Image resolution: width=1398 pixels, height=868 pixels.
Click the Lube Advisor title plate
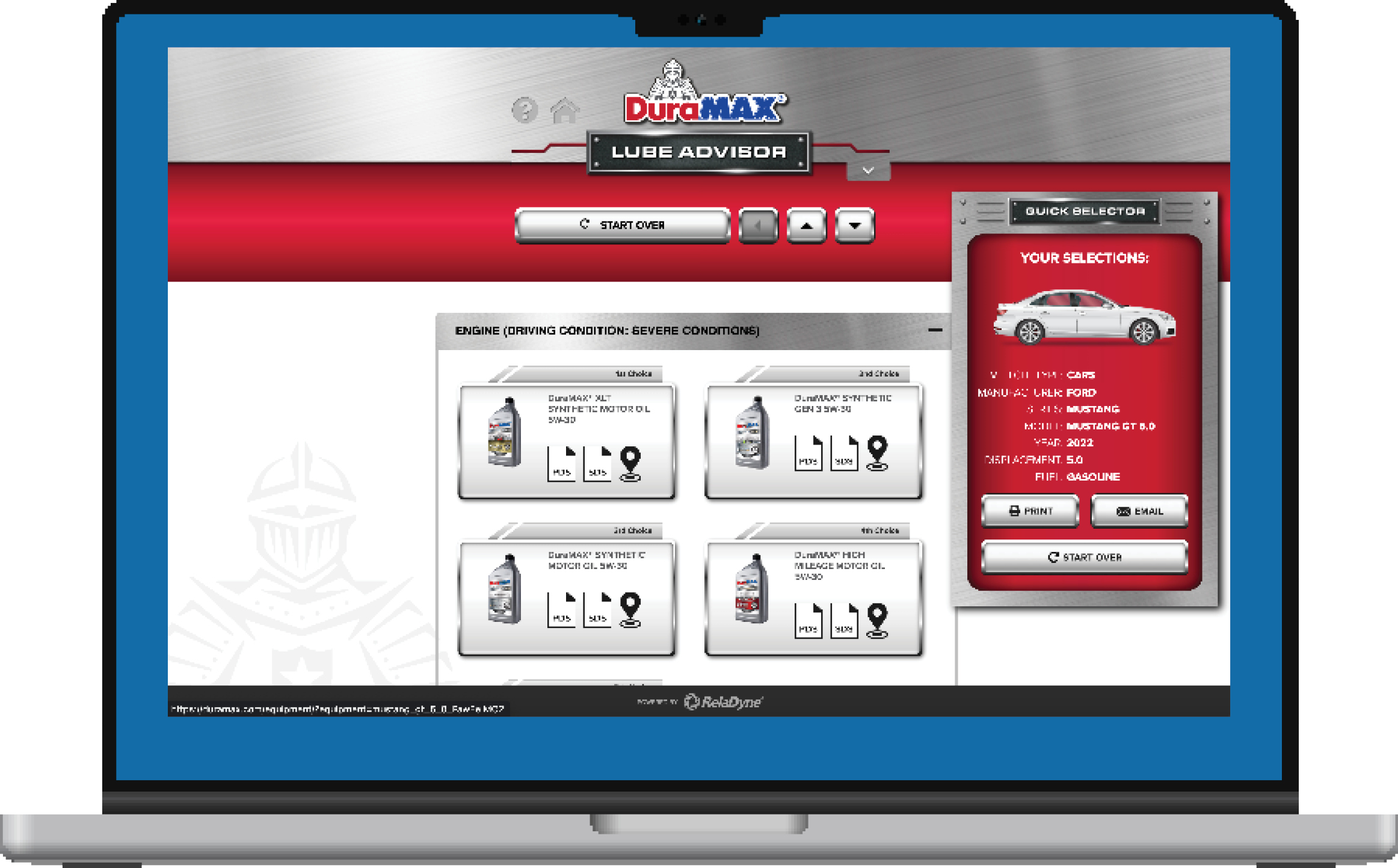[699, 152]
